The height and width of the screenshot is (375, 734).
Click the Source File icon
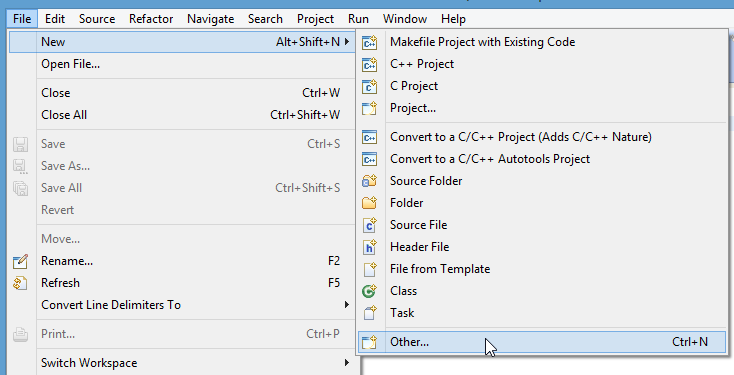tap(369, 225)
